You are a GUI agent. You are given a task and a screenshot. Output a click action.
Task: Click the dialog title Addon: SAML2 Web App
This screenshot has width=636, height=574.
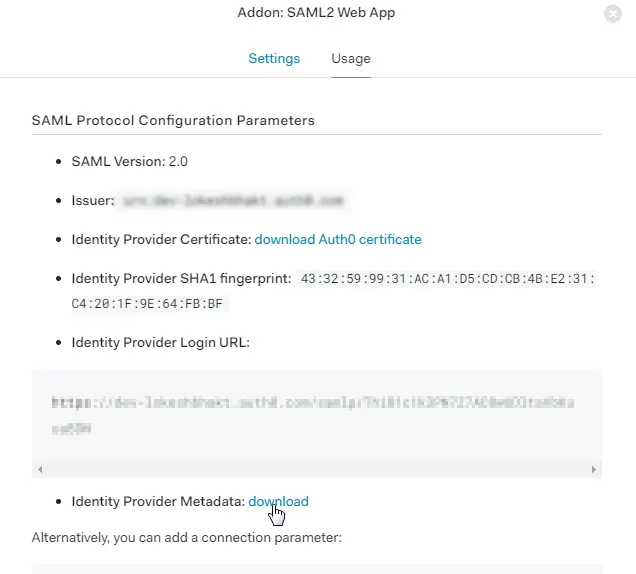coord(316,14)
